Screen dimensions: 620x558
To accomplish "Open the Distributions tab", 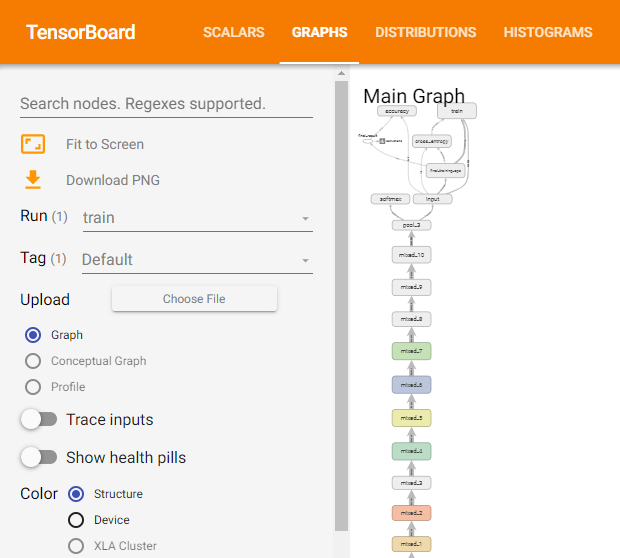I will pos(425,32).
